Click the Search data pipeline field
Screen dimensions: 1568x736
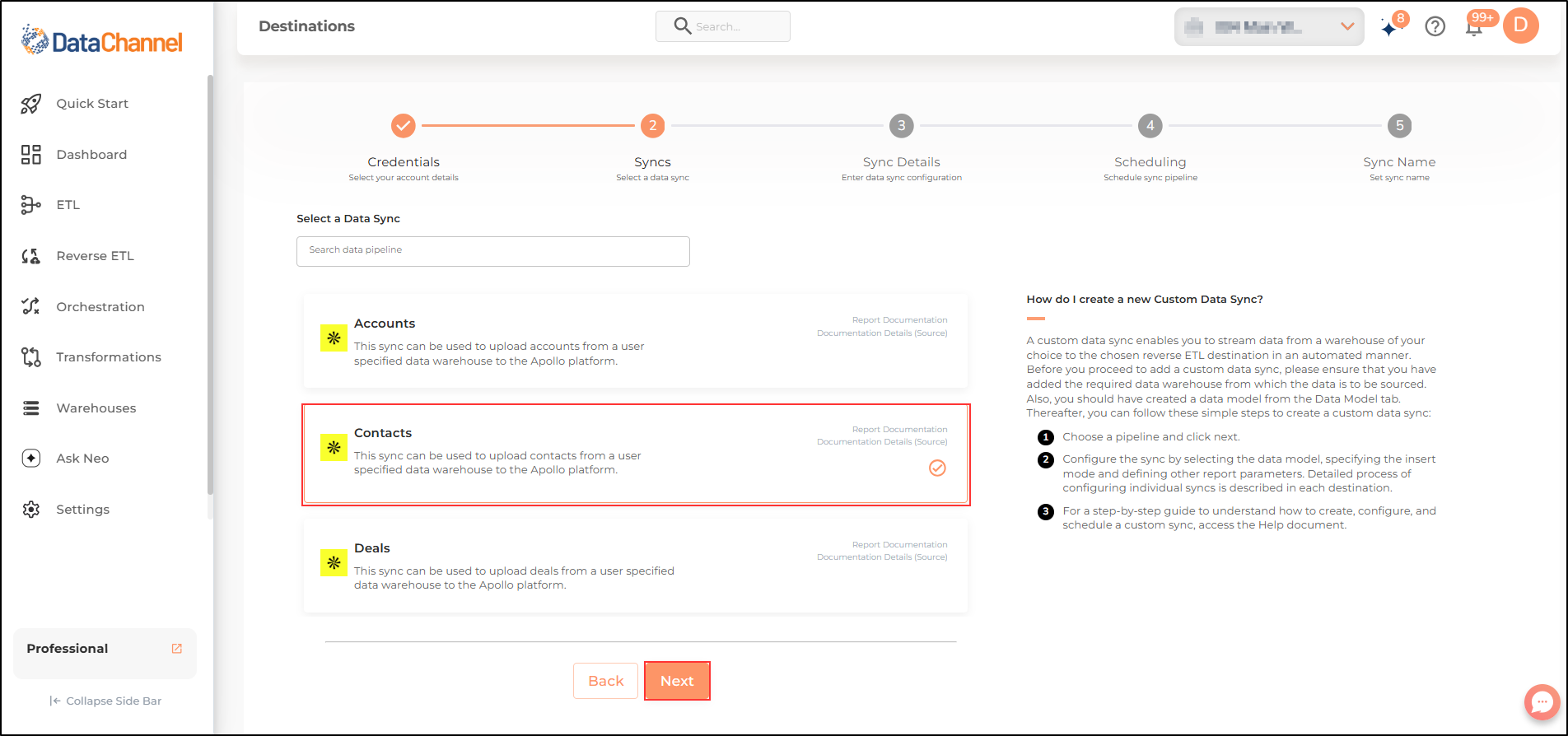[493, 251]
